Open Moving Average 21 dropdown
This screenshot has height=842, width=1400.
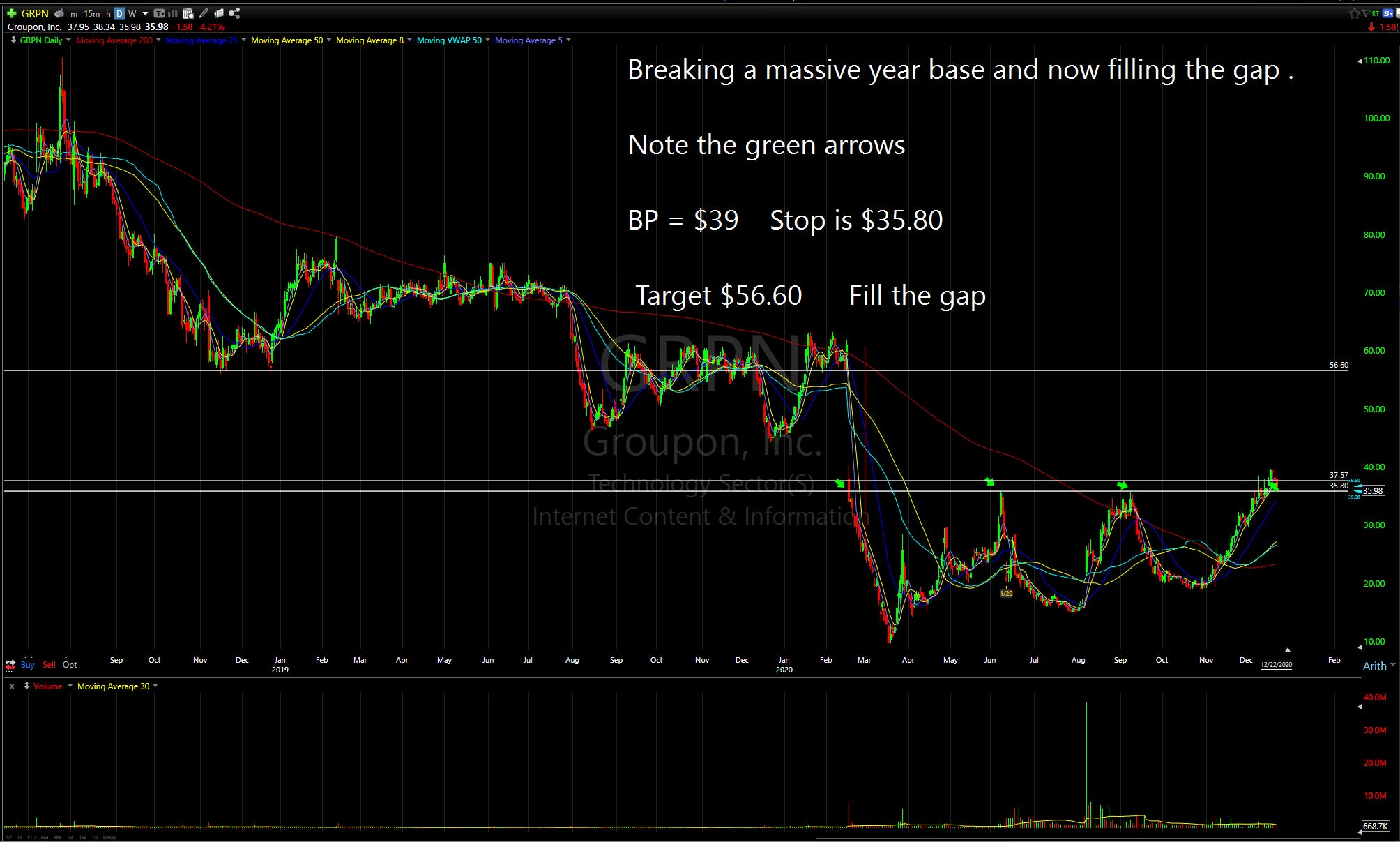click(243, 40)
